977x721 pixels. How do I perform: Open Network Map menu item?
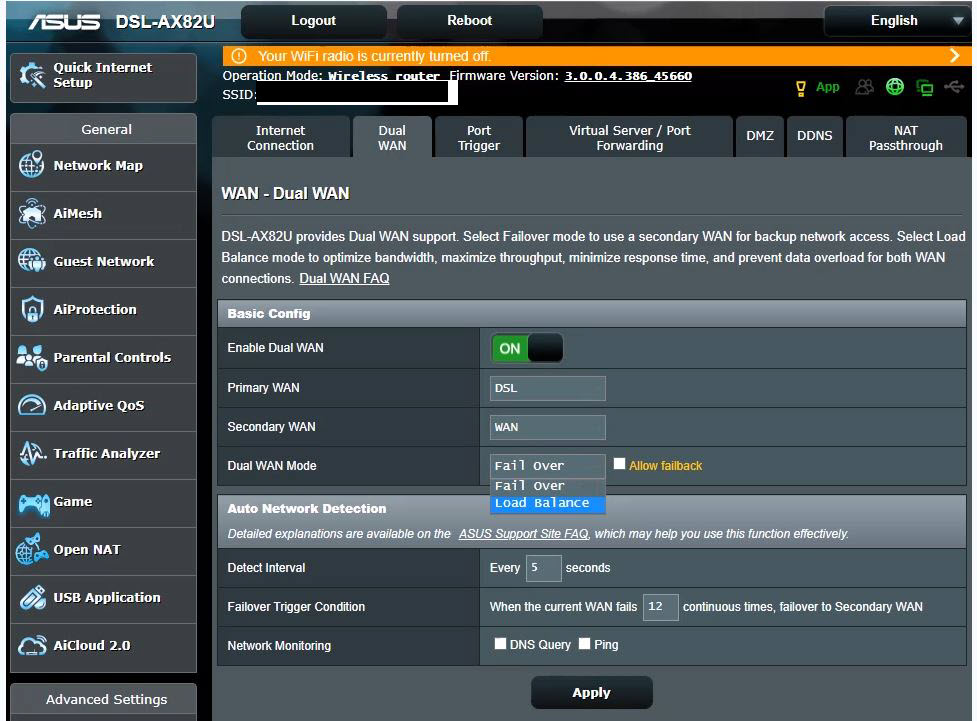(103, 166)
